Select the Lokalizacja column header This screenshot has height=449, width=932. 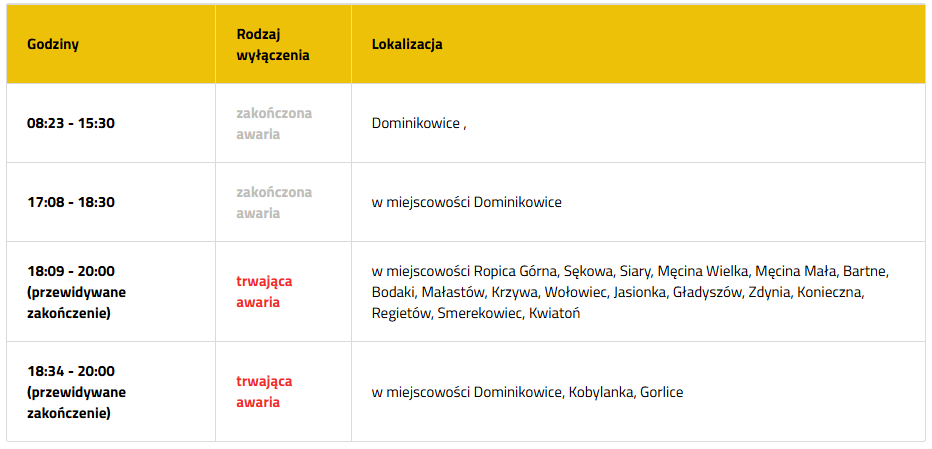click(x=407, y=45)
